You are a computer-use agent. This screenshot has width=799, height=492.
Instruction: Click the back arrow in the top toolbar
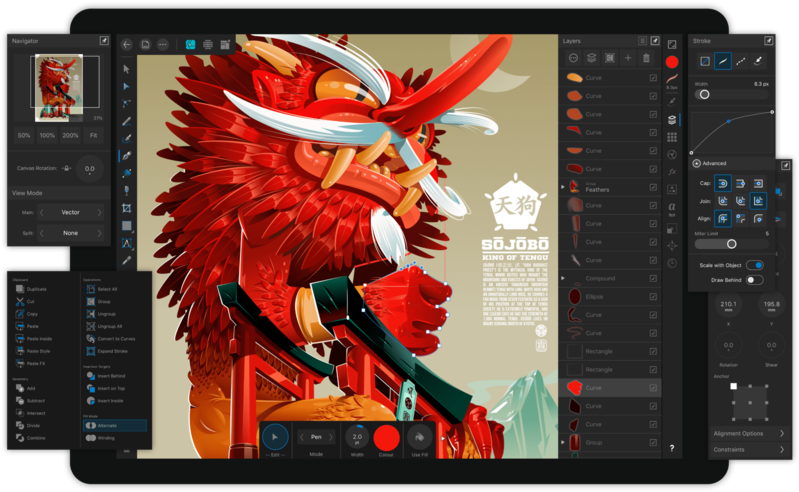coord(127,44)
